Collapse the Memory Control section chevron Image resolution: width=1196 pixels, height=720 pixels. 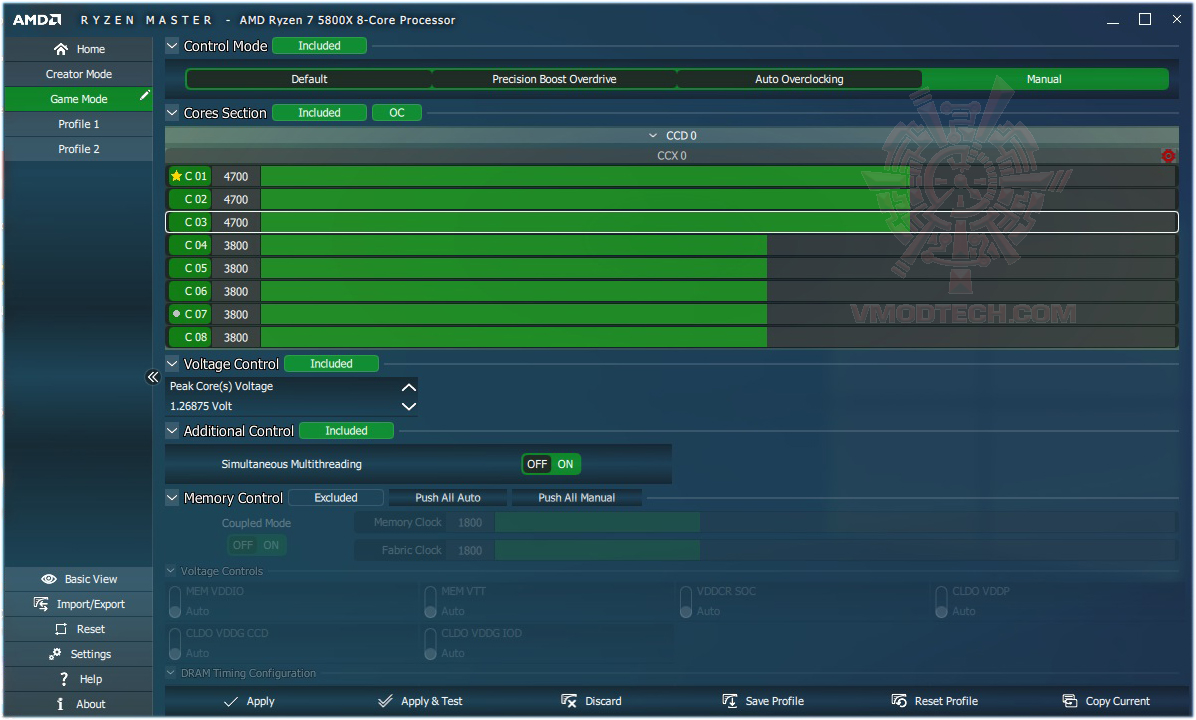[x=172, y=498]
